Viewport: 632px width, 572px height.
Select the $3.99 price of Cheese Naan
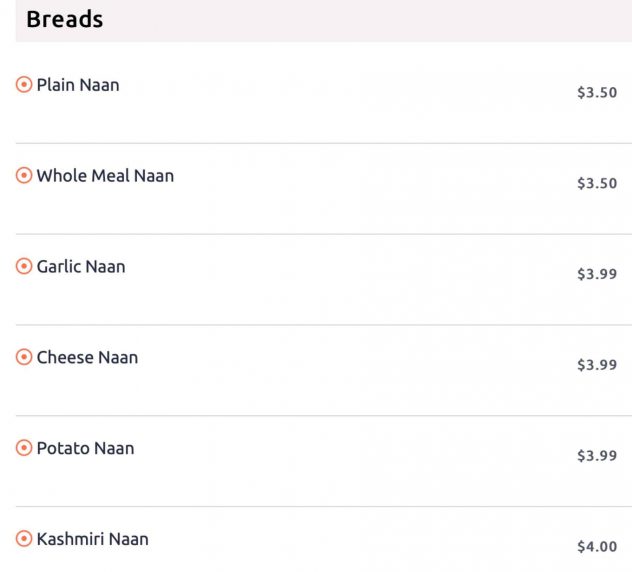(x=597, y=365)
